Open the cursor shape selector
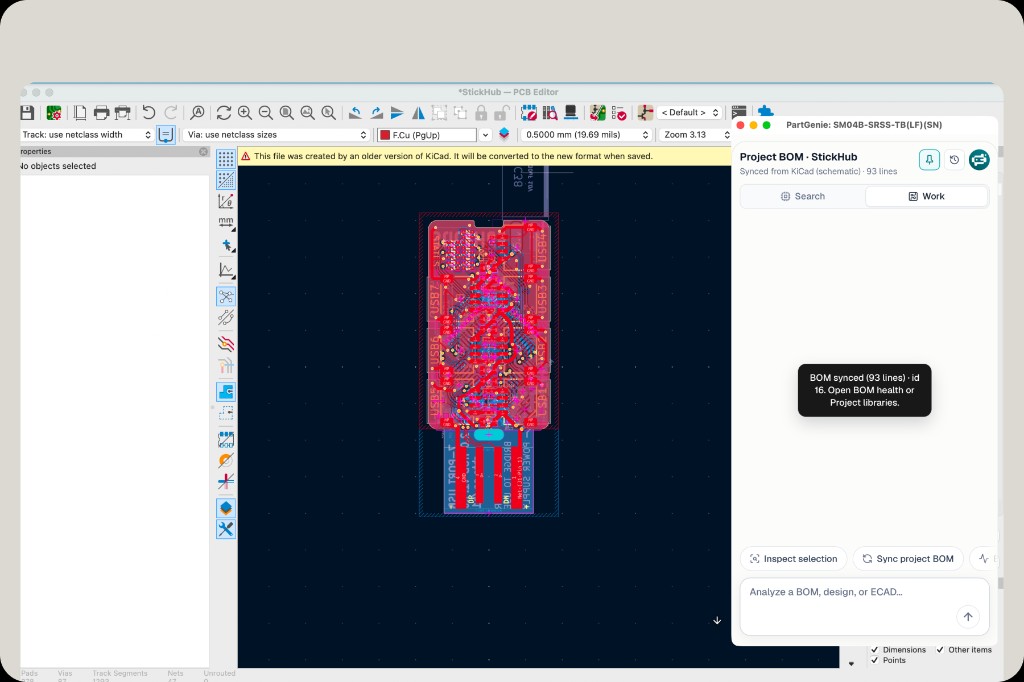 pos(226,245)
